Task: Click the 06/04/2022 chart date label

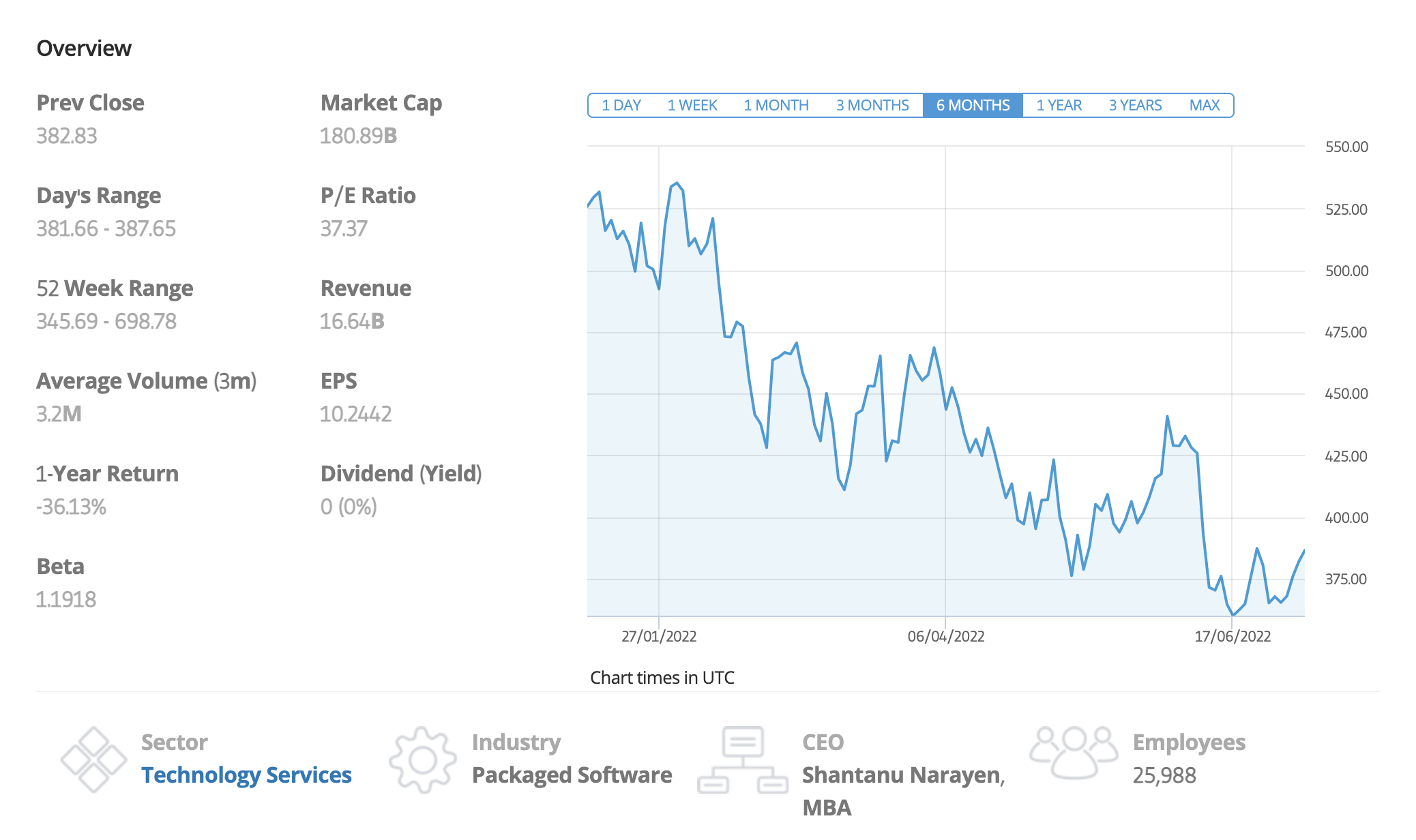Action: tap(945, 637)
